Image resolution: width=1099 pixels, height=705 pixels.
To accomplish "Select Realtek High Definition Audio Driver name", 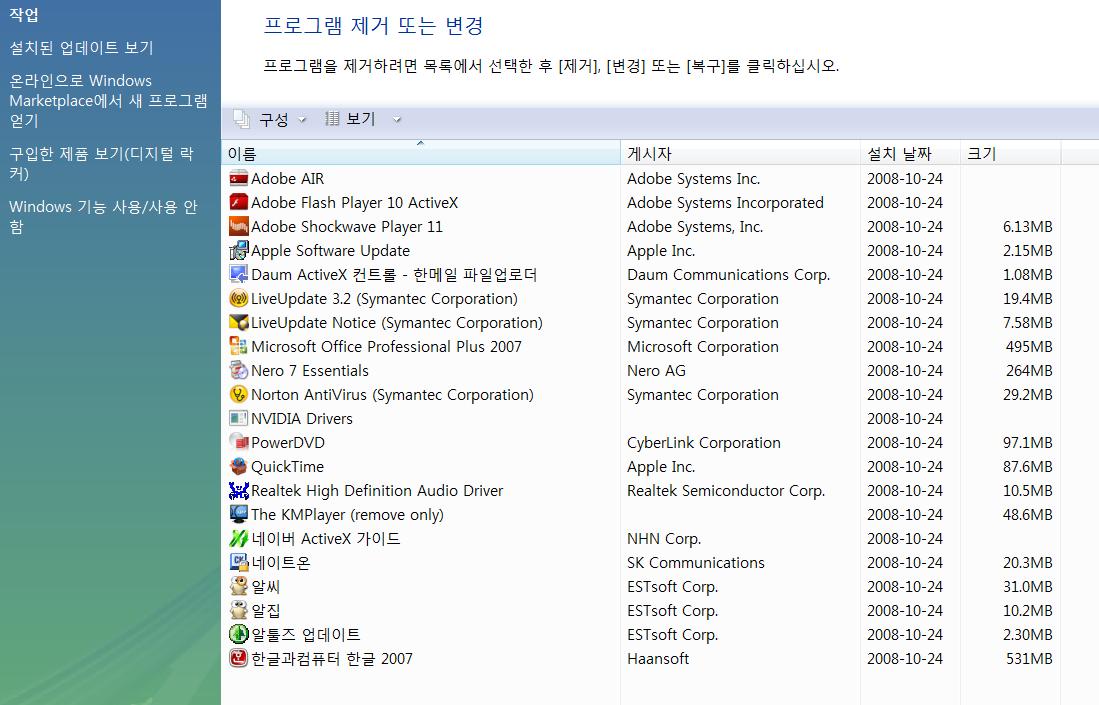I will coord(377,491).
